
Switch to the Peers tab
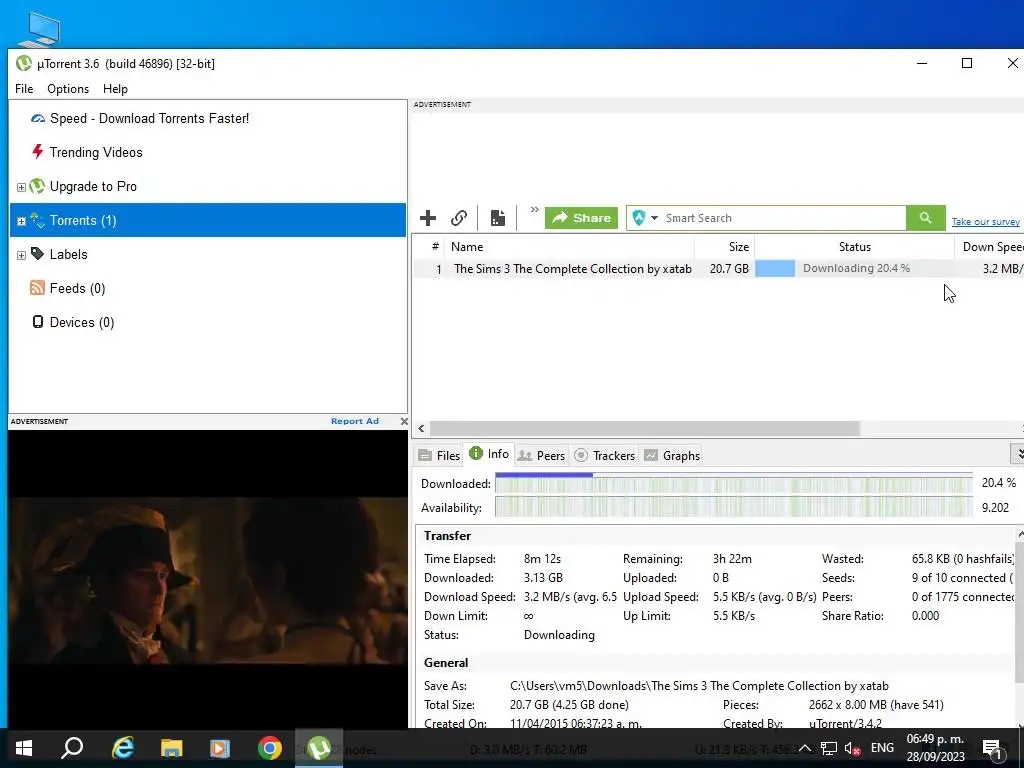click(x=541, y=455)
